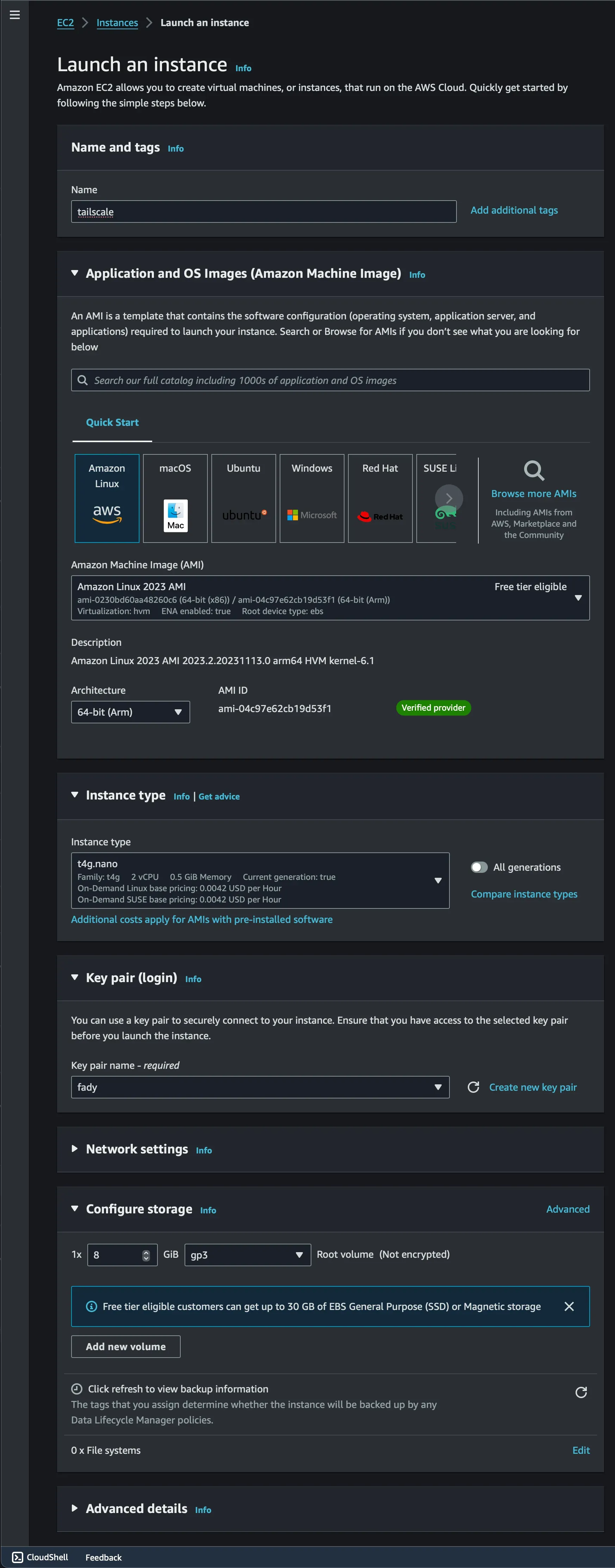This screenshot has height=1568, width=615.
Task: Open CloudShell from the bottom bar
Action: point(41,1557)
